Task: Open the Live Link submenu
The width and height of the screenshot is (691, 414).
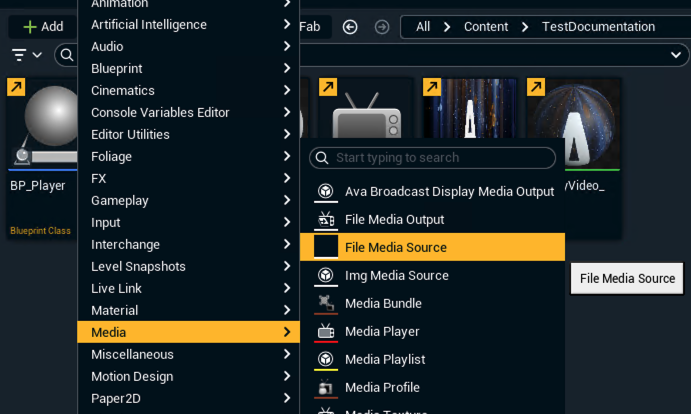Action: click(189, 288)
